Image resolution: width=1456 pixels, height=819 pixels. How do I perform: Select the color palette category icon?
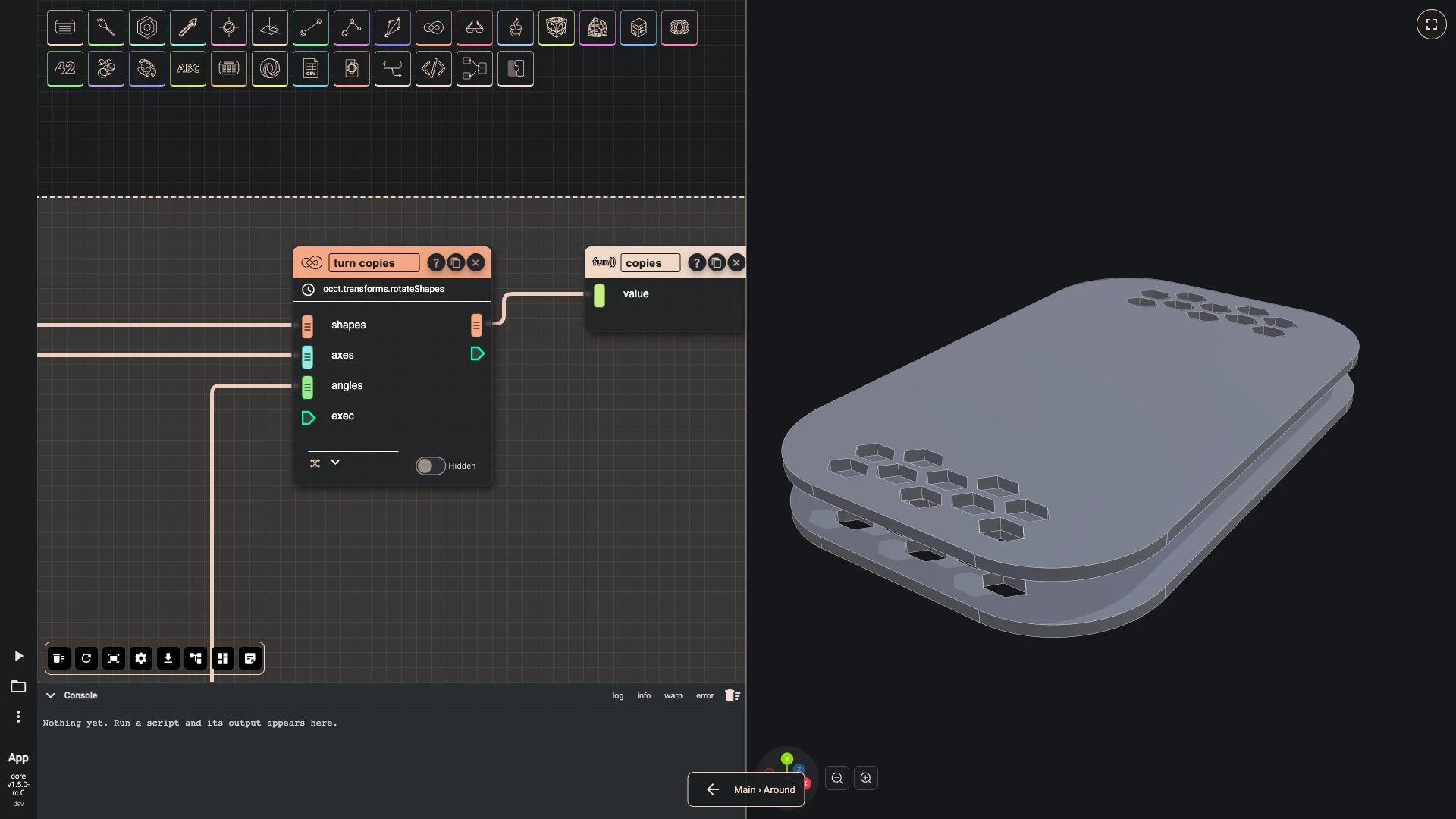[x=147, y=69]
